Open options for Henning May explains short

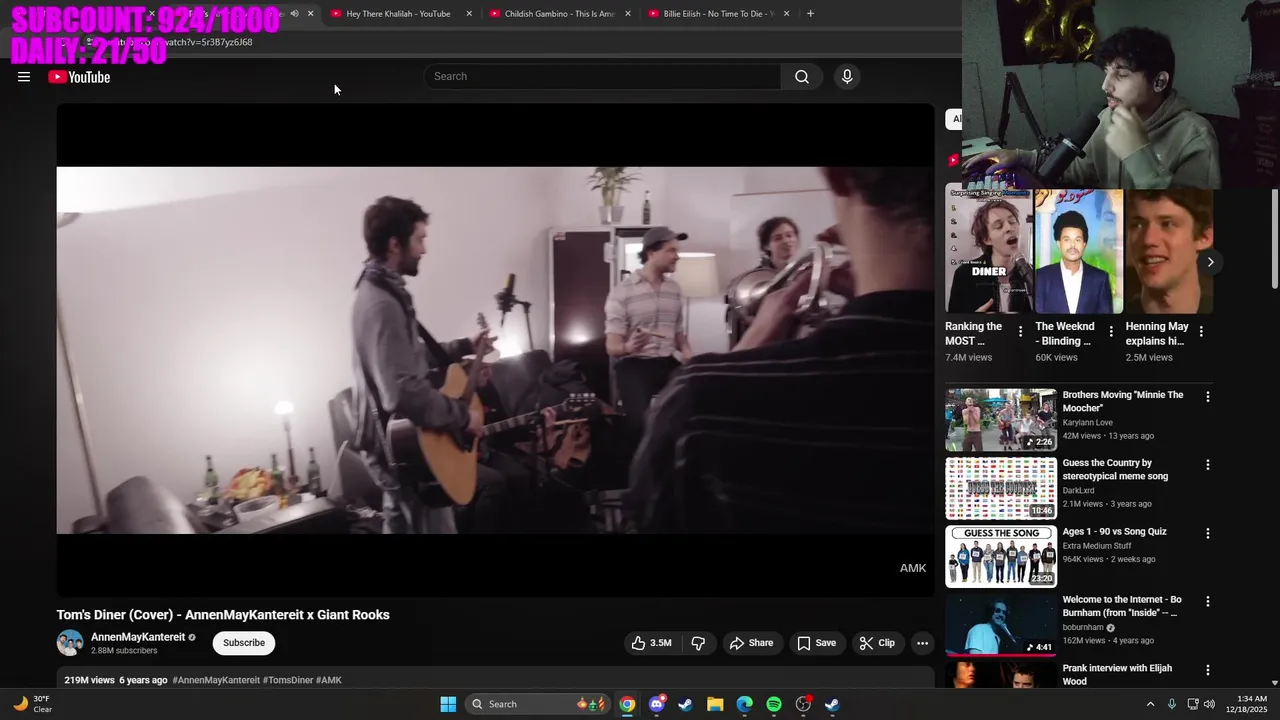pyautogui.click(x=1201, y=331)
